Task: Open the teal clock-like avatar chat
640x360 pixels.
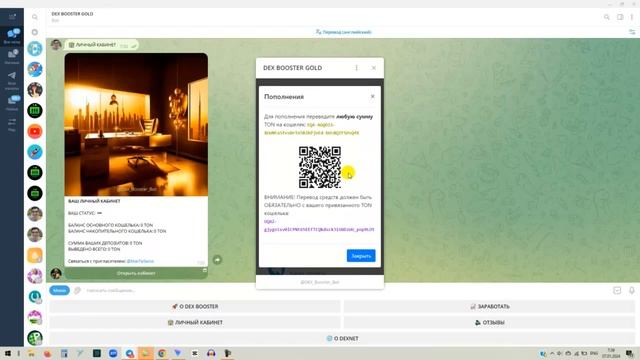Action: pyautogui.click(x=35, y=297)
